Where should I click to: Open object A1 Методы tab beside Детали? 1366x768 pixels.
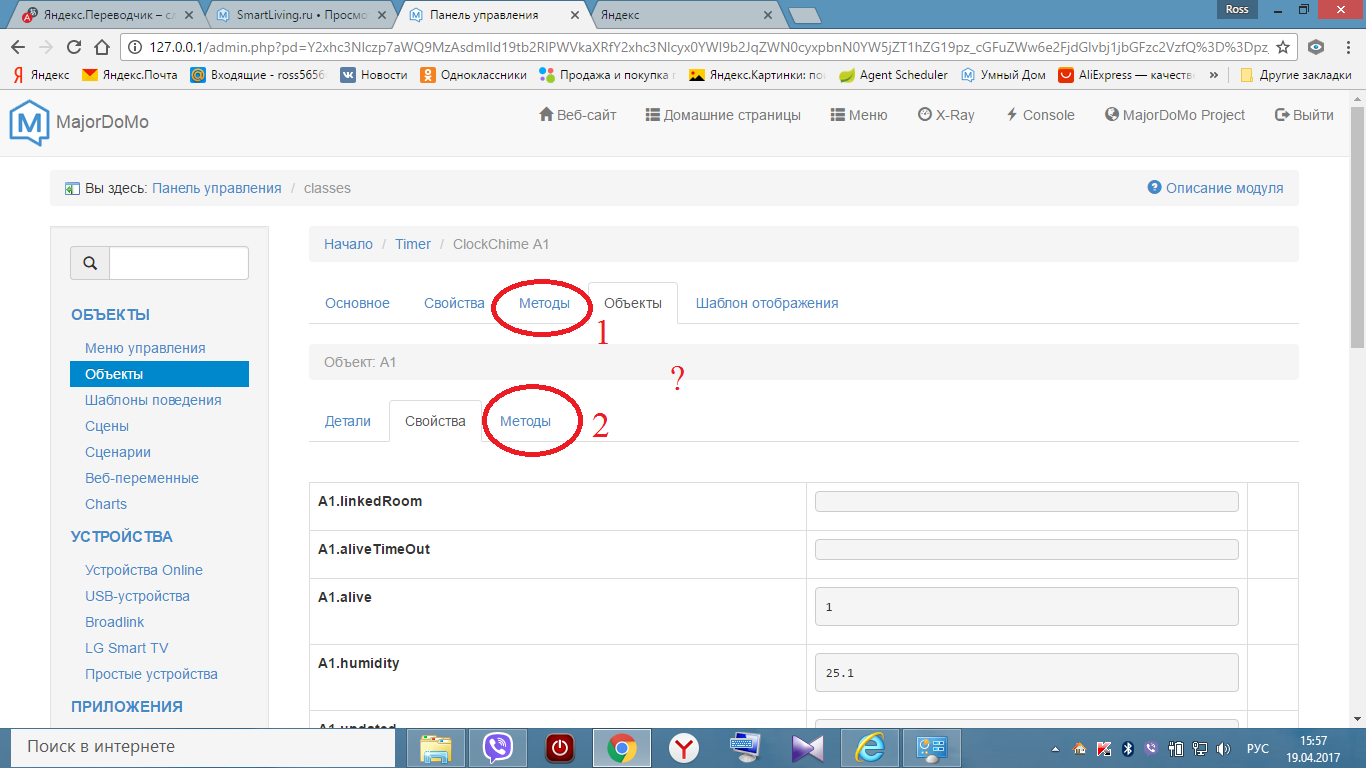tap(525, 421)
